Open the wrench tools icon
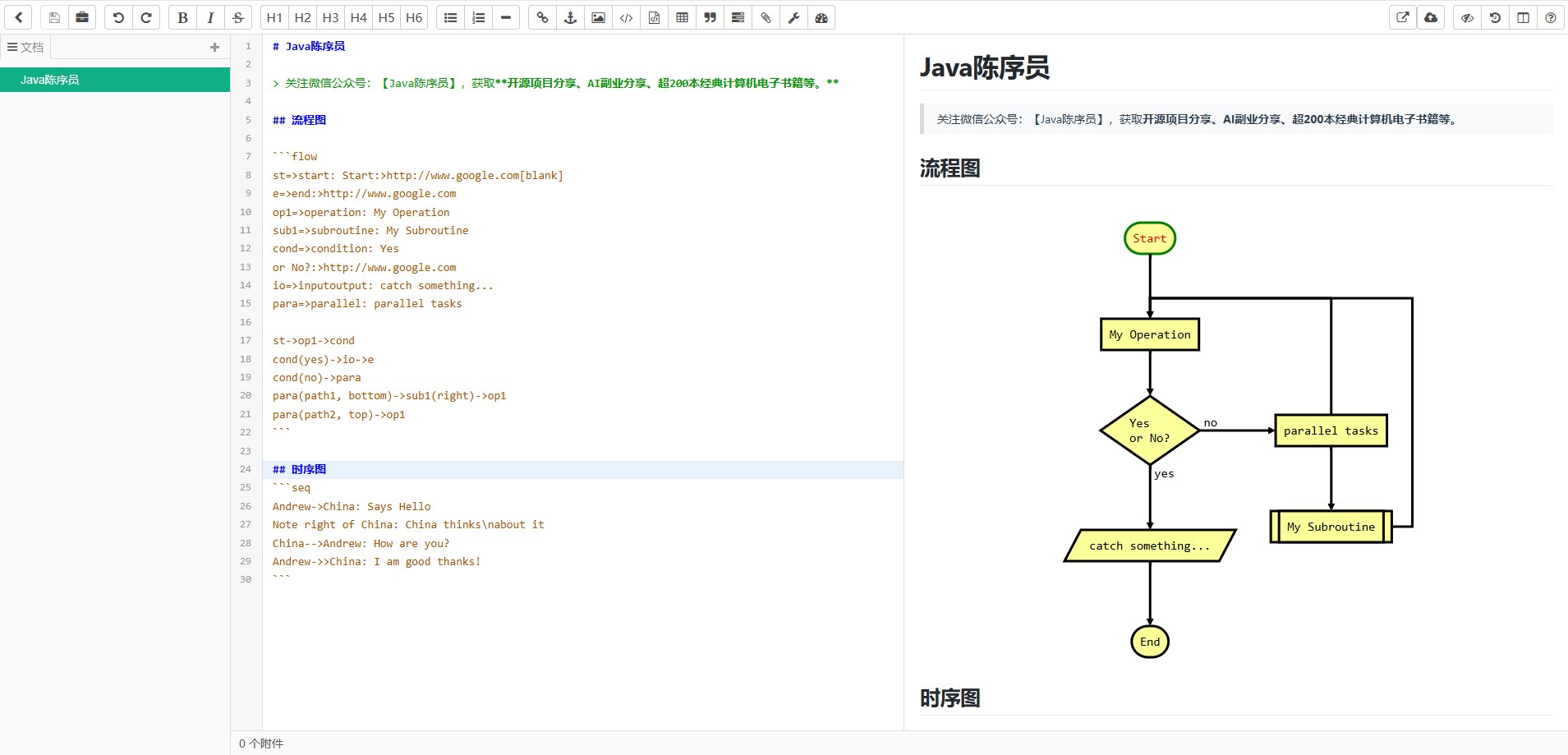This screenshot has height=755, width=1568. [x=793, y=17]
